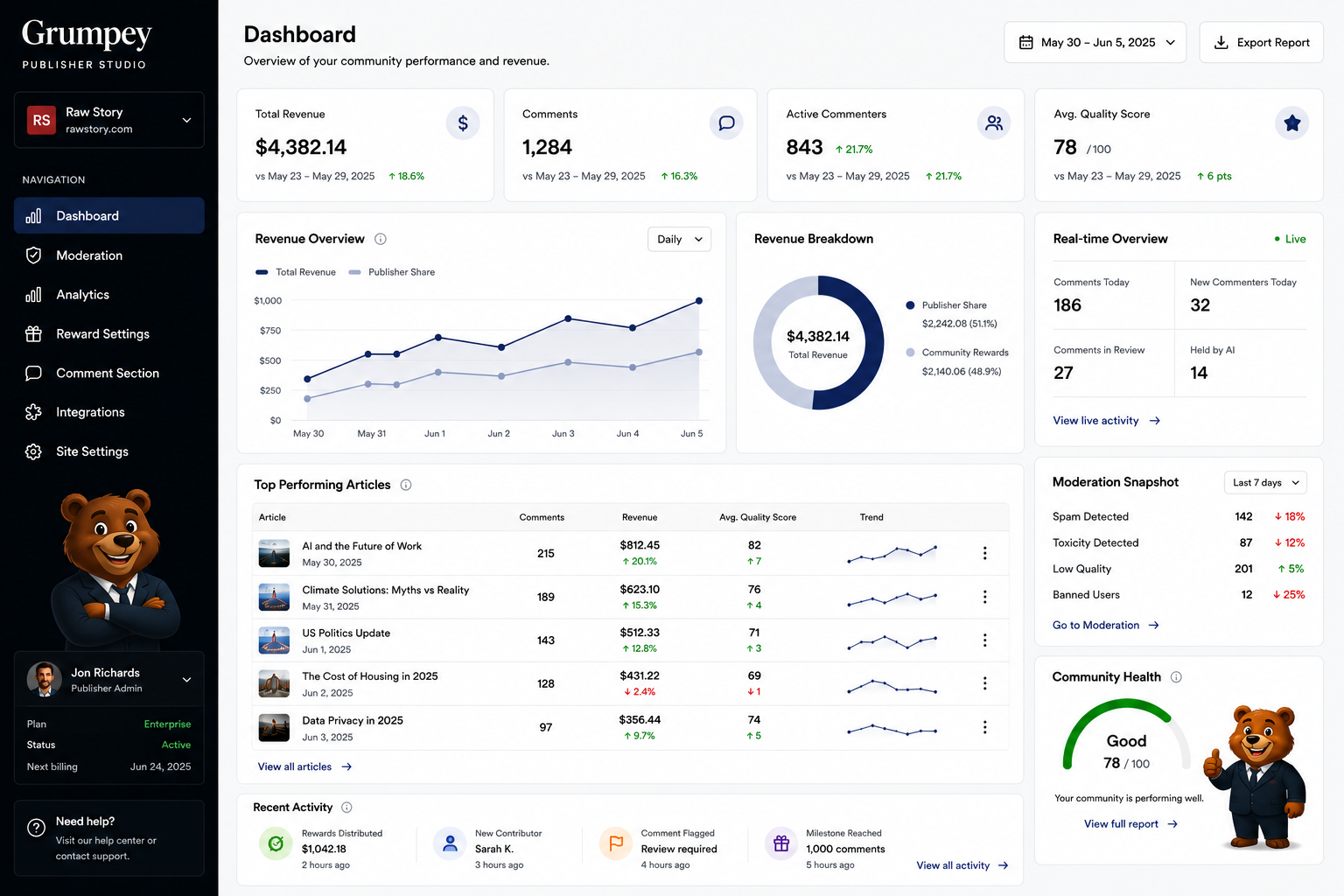1344x896 pixels.
Task: Click the Moderation shield icon in sidebar
Action: (33, 255)
